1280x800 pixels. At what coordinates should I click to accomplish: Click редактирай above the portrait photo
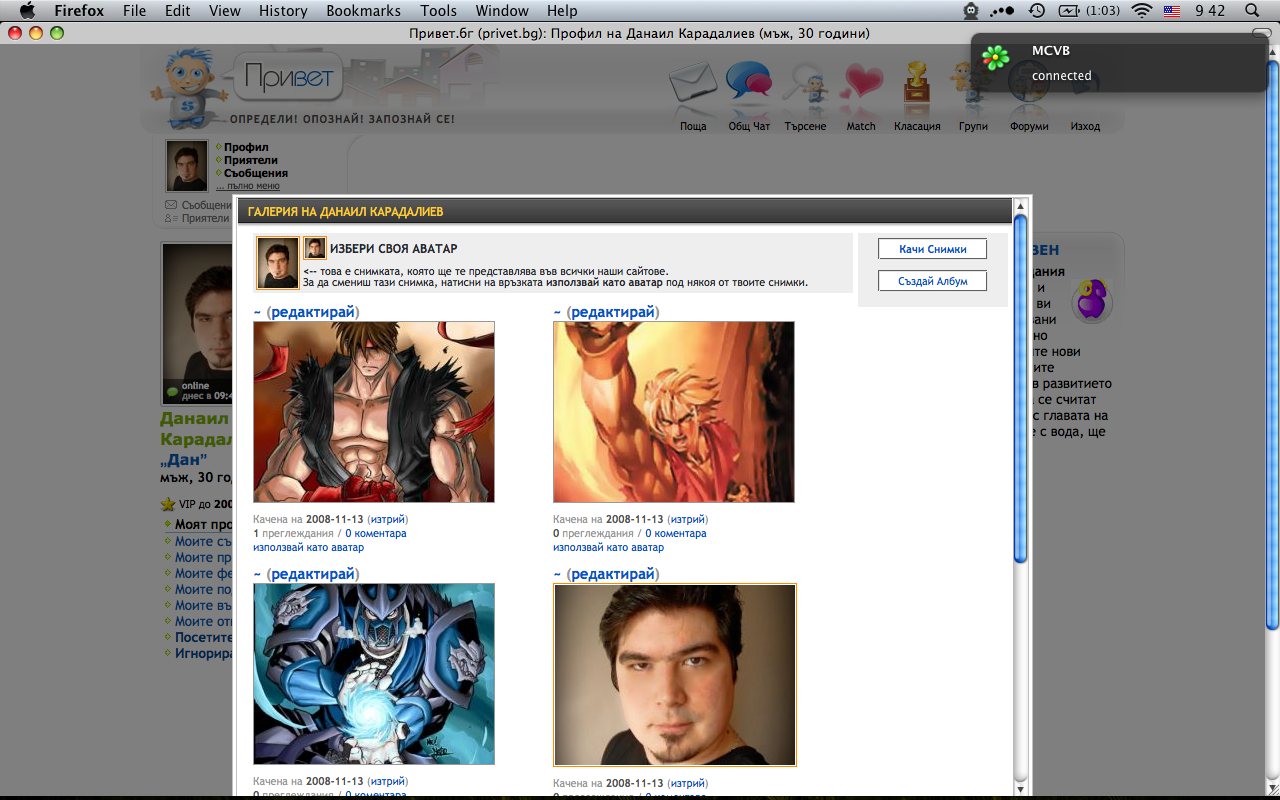click(x=613, y=574)
